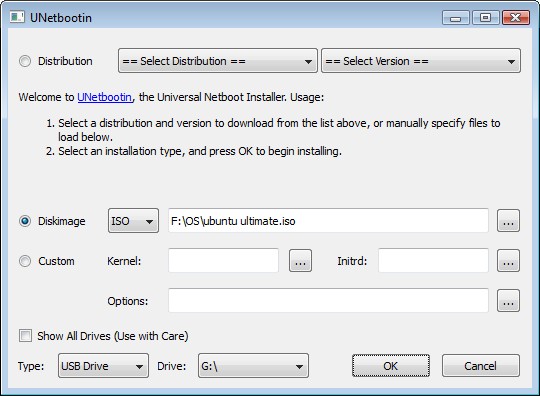The image size is (540, 396).
Task: Open the Select Distribution dropdown
Action: tap(218, 61)
